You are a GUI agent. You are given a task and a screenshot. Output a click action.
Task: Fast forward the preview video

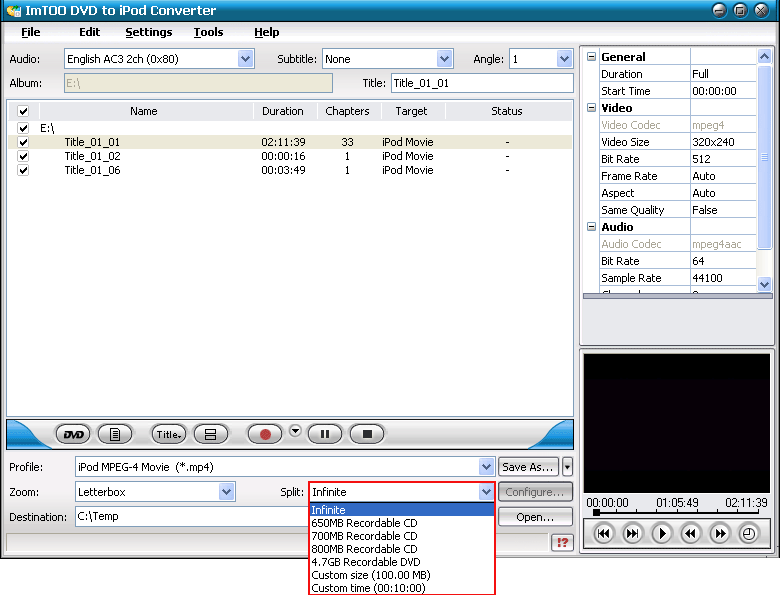pos(720,534)
